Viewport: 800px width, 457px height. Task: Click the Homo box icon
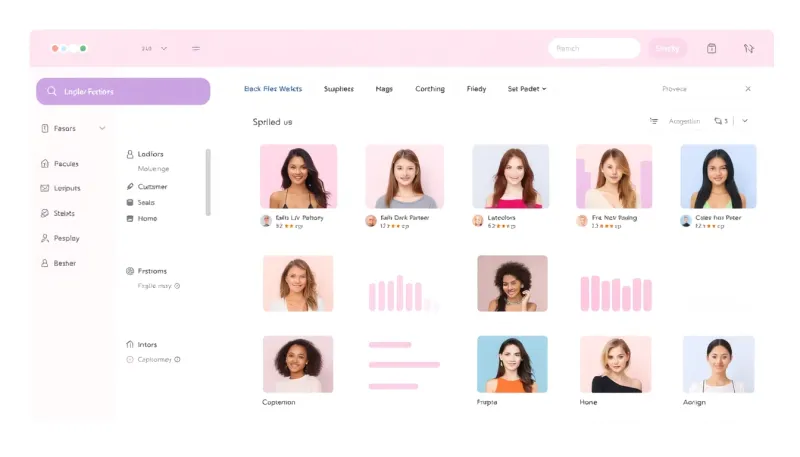coord(130,218)
